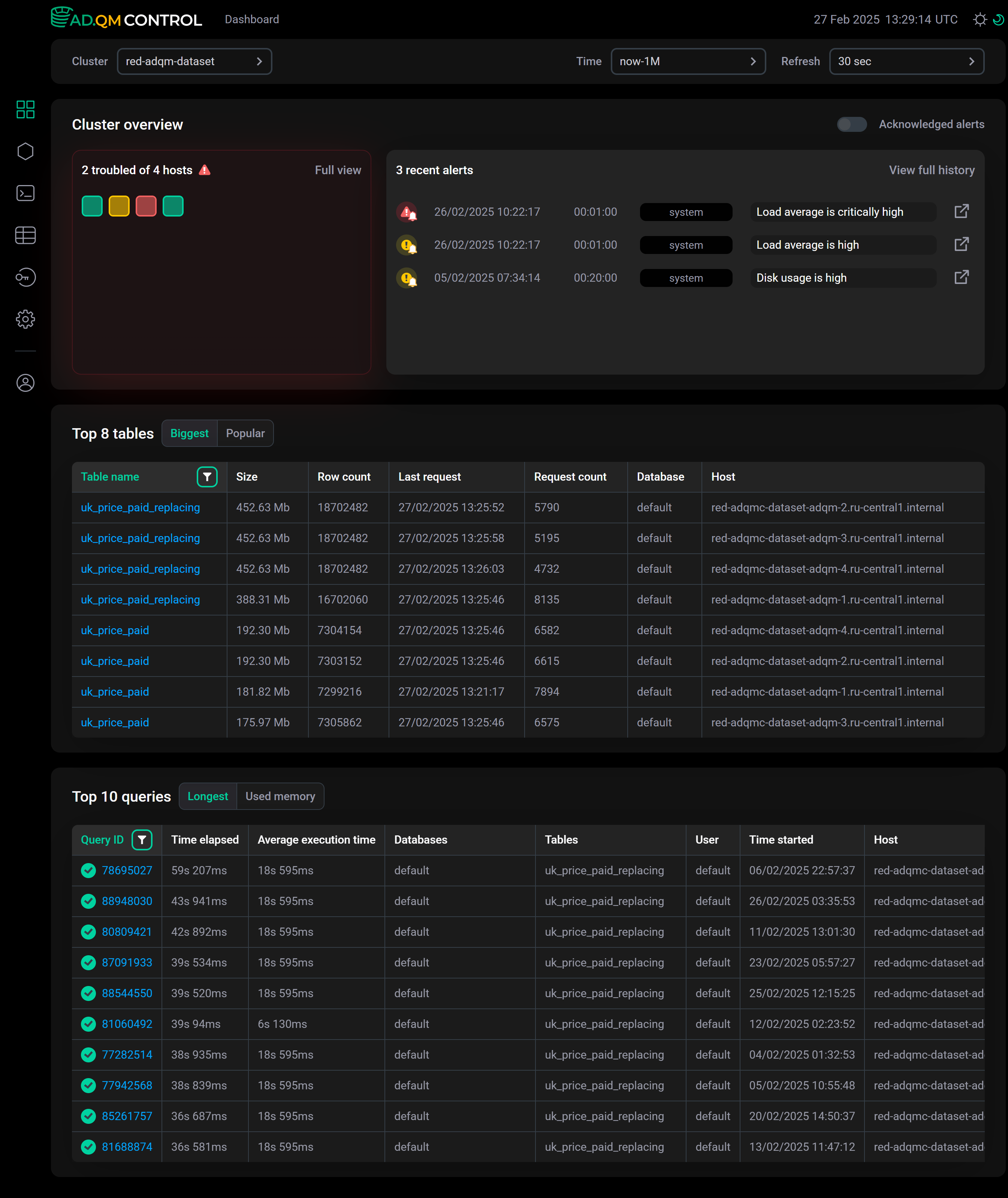Expand the Time range now-1M dropdown
The width and height of the screenshot is (1008, 1198).
688,61
